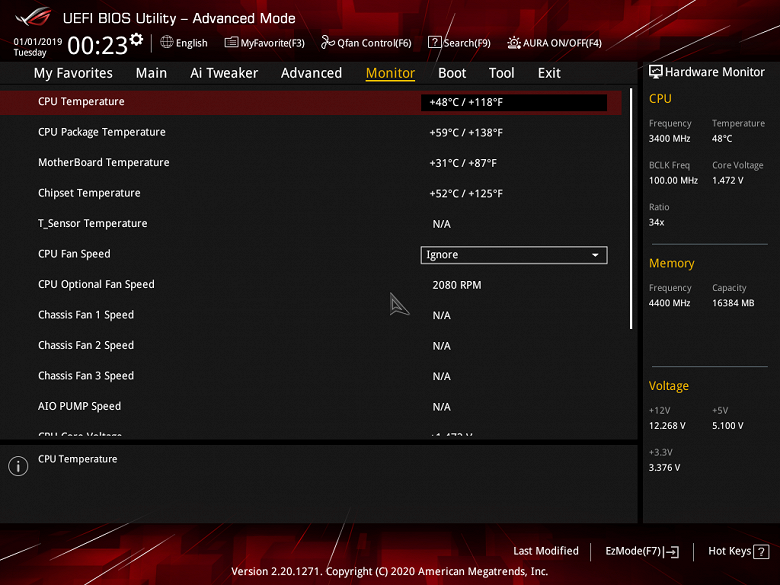Screen dimensions: 780x585
Task: Click 12.268 V reading
Action: coord(667,426)
